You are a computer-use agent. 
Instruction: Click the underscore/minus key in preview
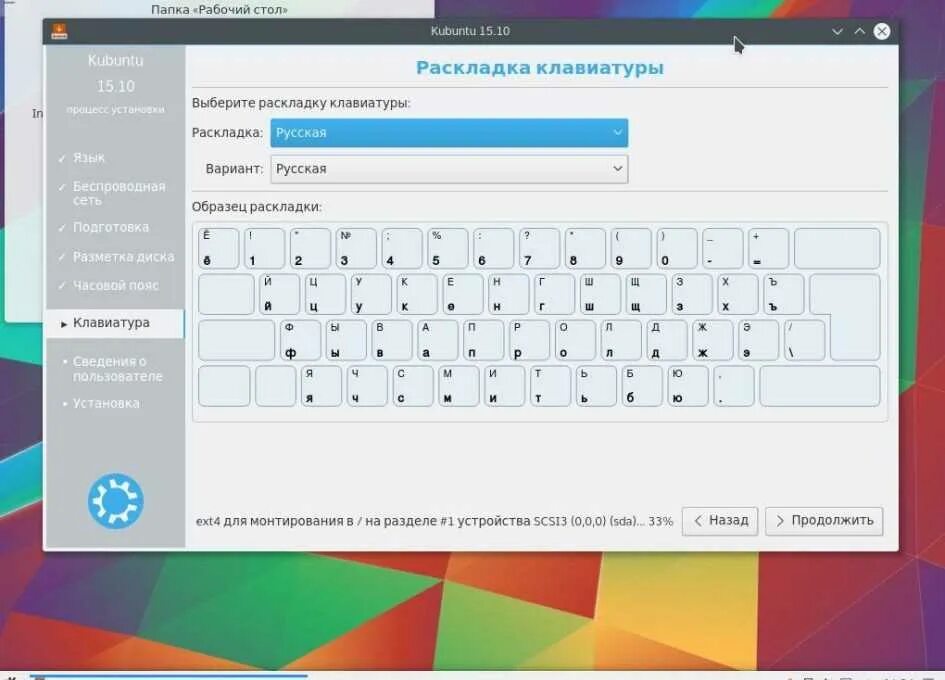point(723,248)
